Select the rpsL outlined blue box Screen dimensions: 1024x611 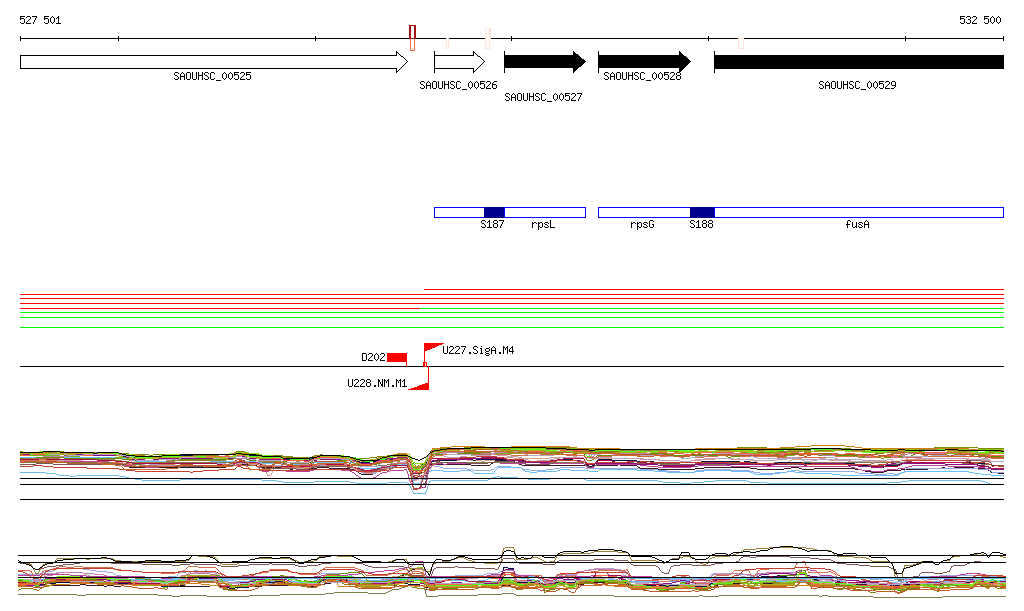[x=545, y=212]
